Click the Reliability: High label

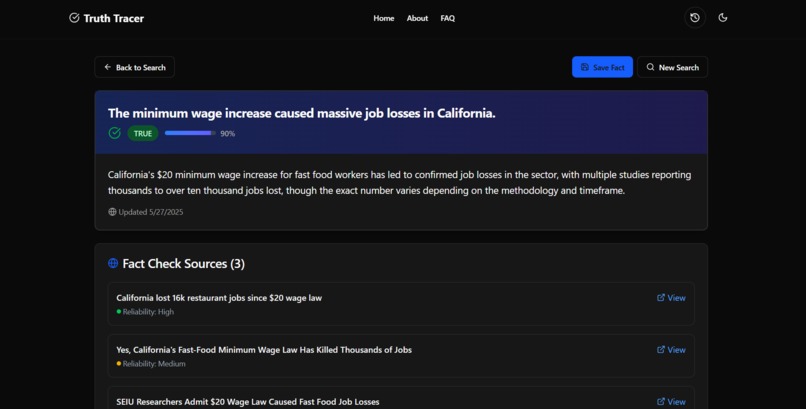pyautogui.click(x=148, y=311)
